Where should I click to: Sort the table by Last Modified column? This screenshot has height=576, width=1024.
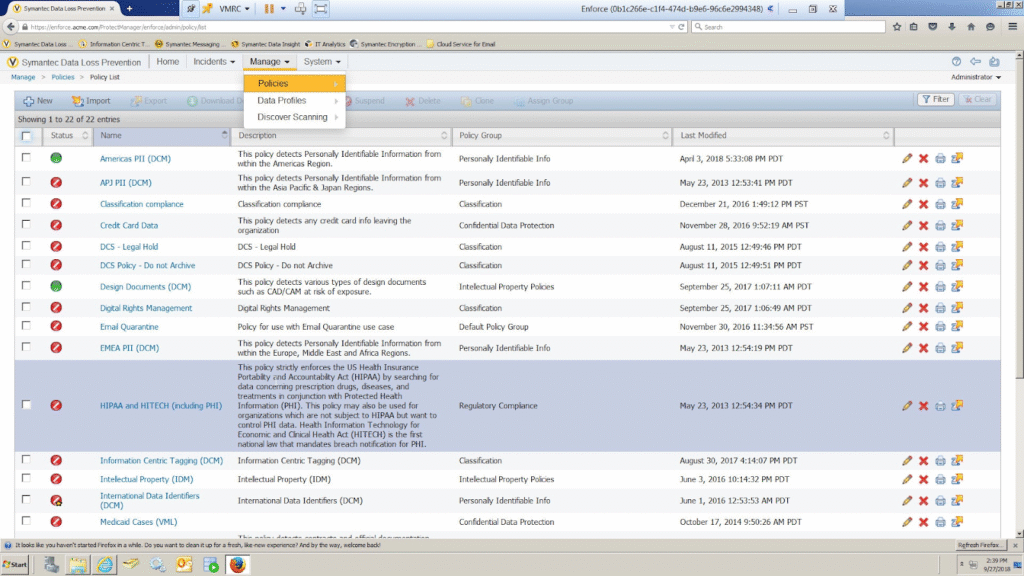tap(704, 135)
